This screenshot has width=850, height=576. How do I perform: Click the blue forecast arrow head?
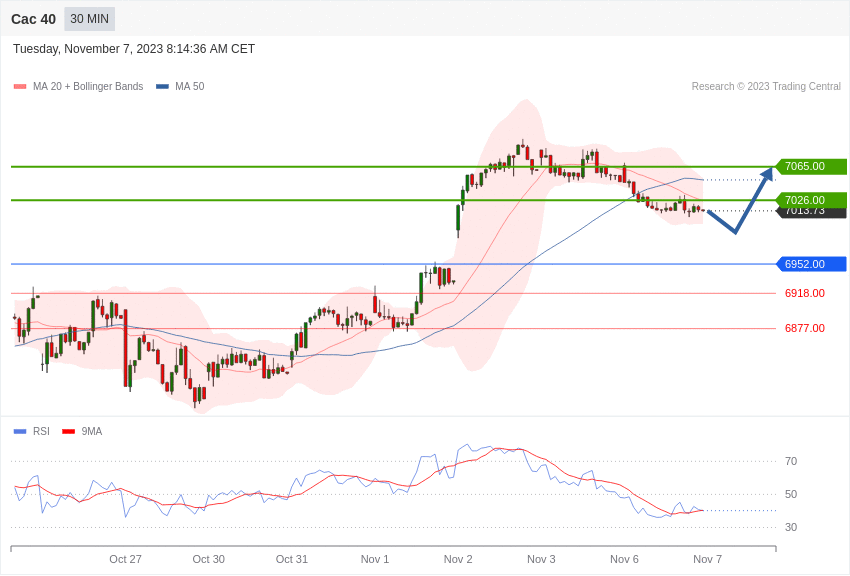(767, 174)
